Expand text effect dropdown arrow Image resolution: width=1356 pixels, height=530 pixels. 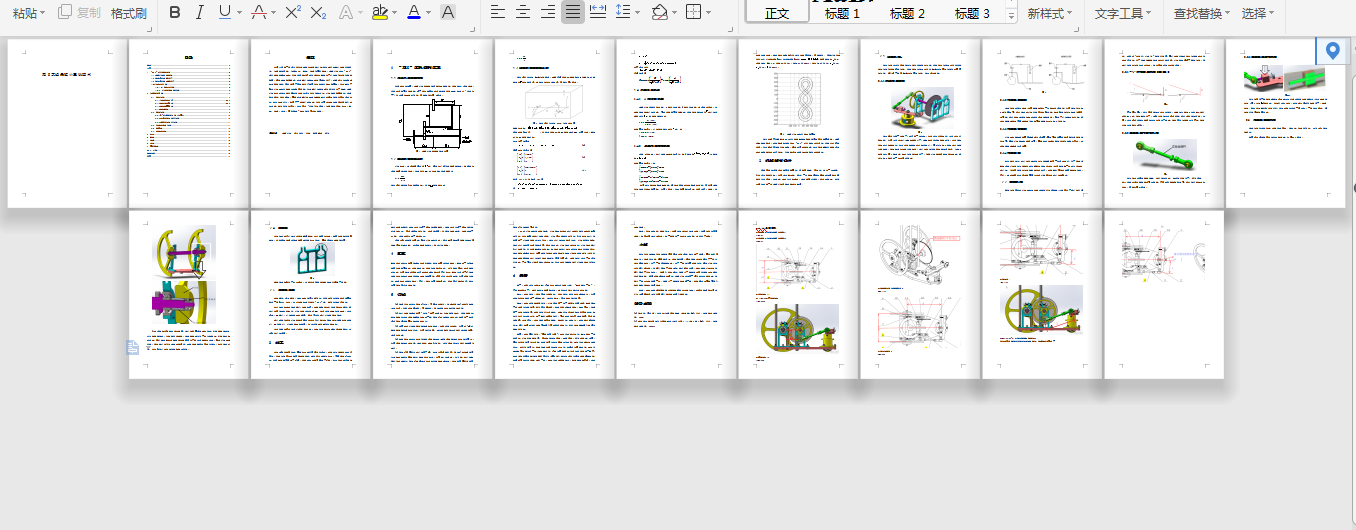tap(360, 13)
